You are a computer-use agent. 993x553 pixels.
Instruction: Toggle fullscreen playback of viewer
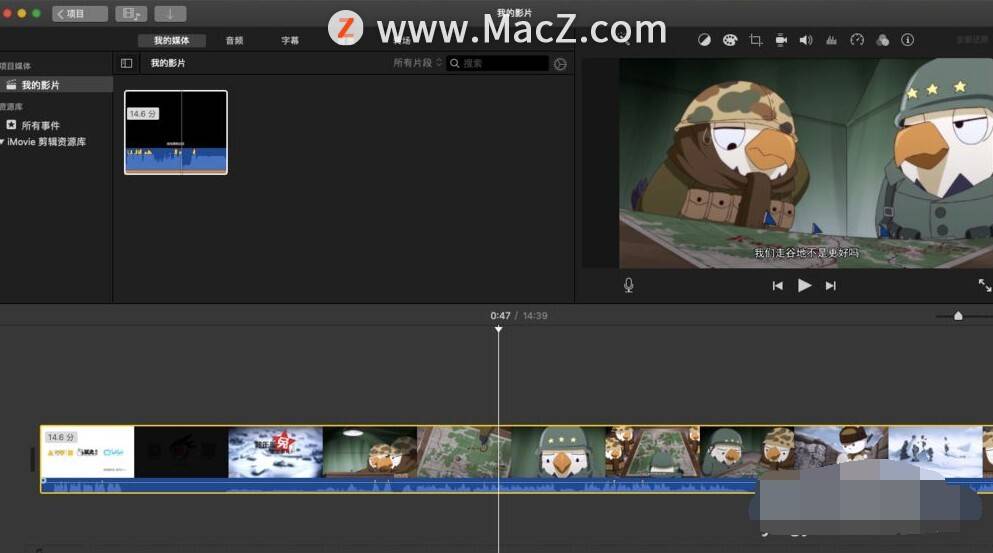tap(984, 286)
